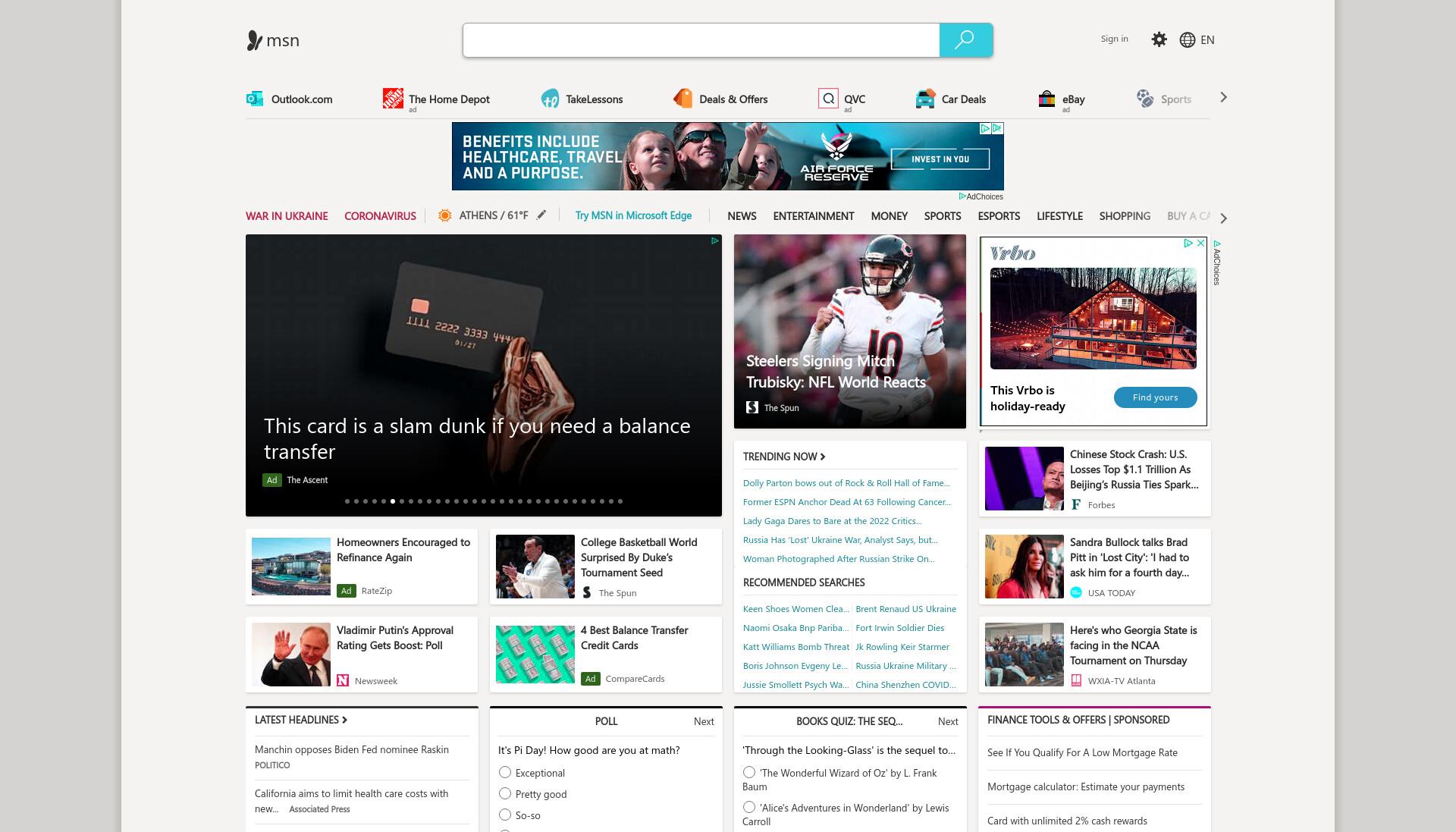Click the WXIA-TV Atlanta source icon
This screenshot has width=1456, height=832.
click(x=1075, y=680)
